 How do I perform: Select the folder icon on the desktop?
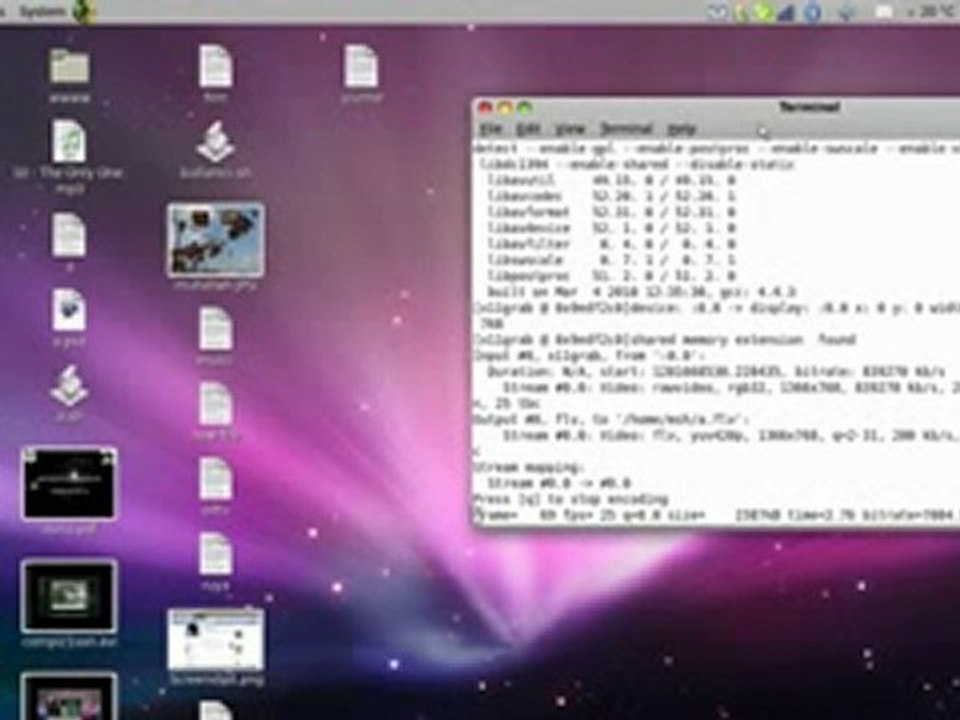[x=69, y=67]
